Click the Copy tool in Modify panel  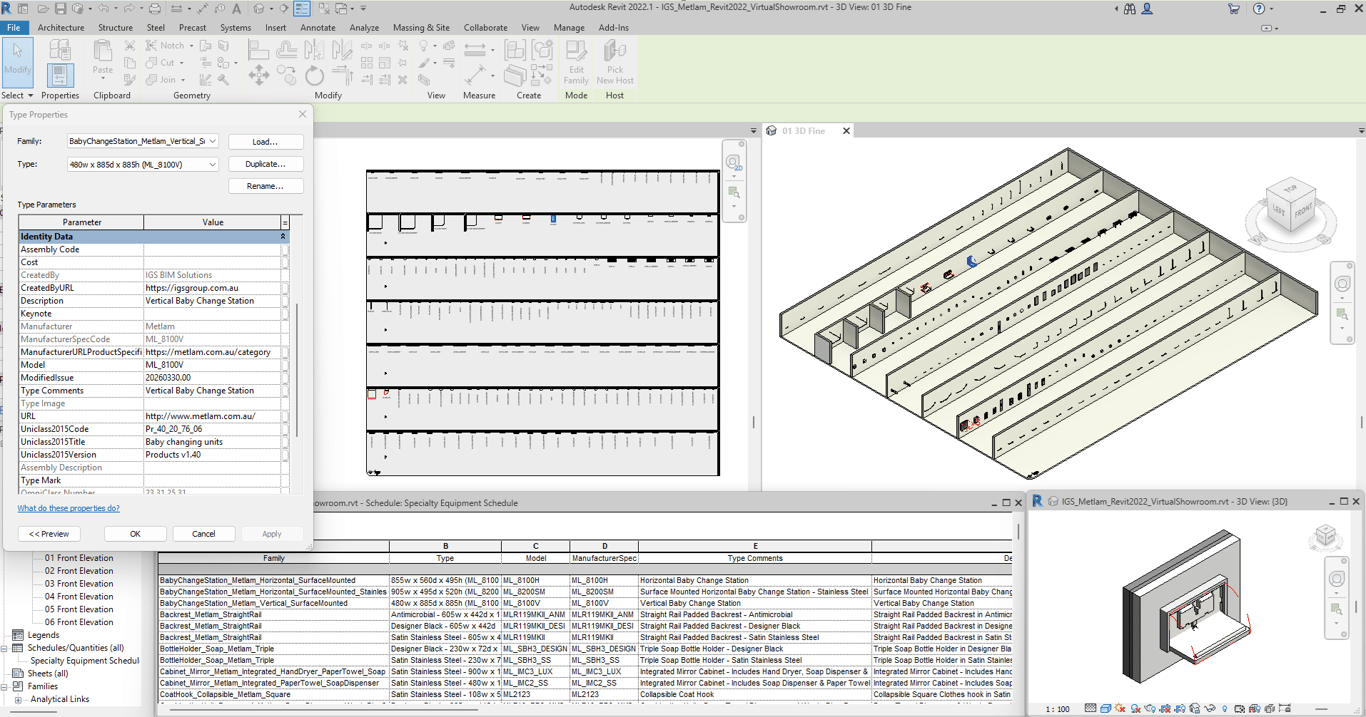pyautogui.click(x=287, y=75)
